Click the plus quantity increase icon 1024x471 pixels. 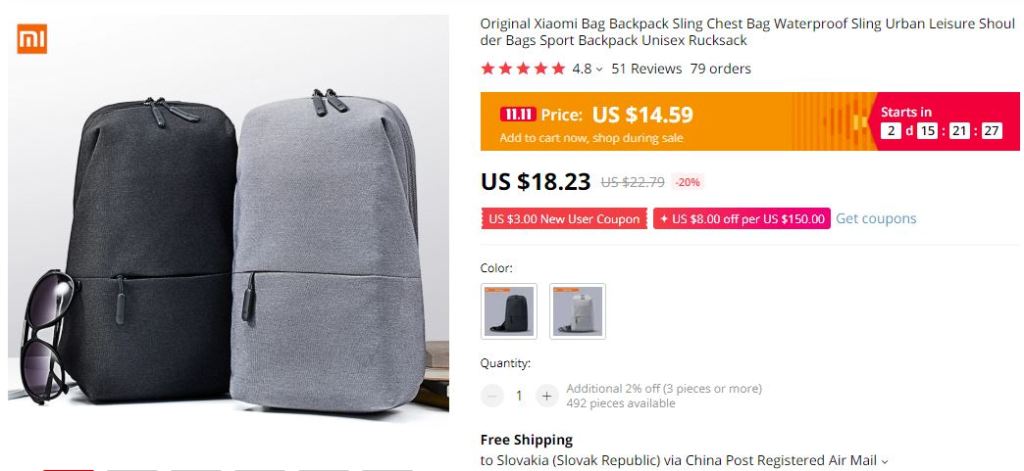click(547, 396)
